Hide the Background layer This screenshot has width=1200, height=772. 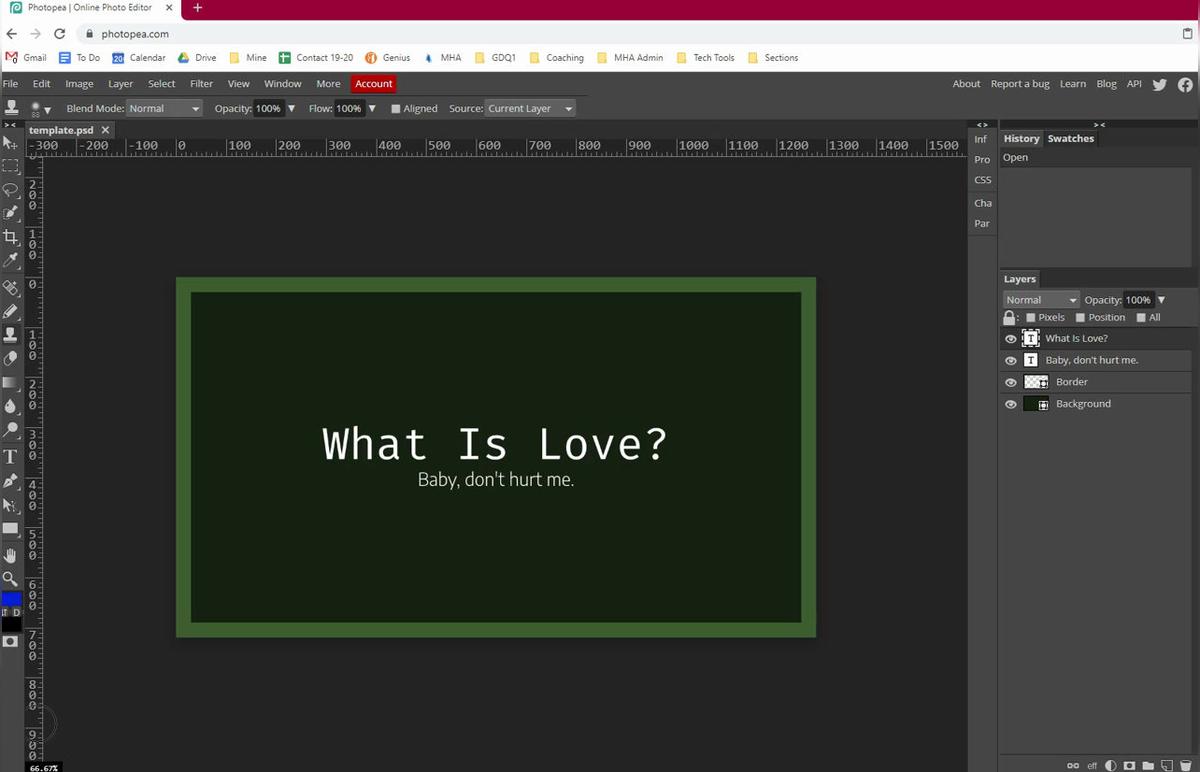[1011, 405]
